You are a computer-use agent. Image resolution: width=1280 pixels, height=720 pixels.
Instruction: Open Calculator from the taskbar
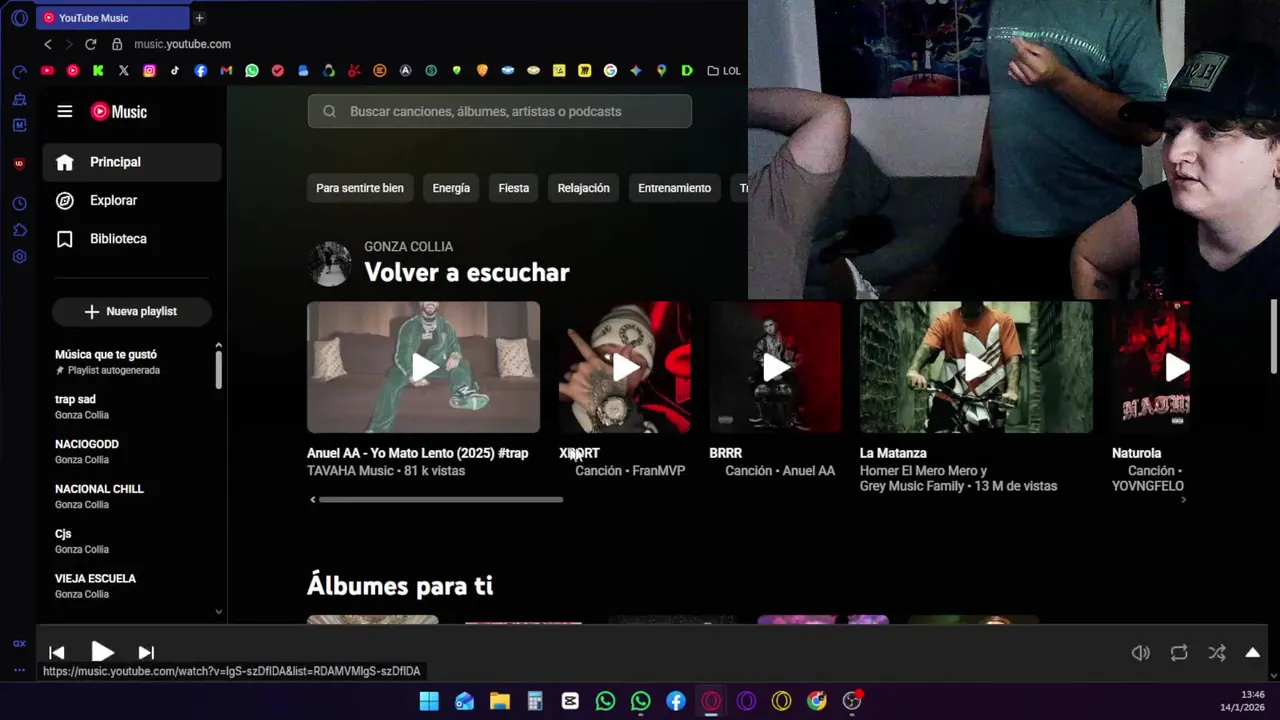click(x=535, y=701)
